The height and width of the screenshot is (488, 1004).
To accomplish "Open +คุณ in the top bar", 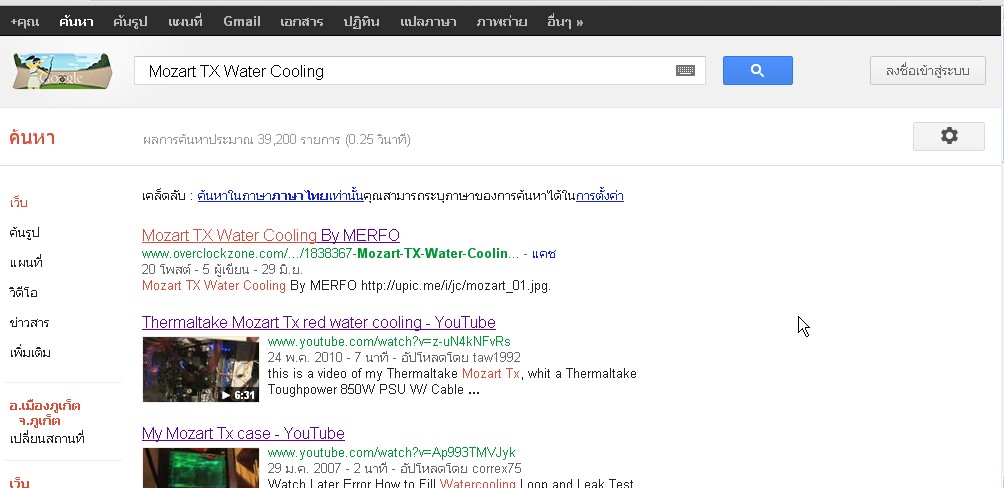I will point(24,22).
